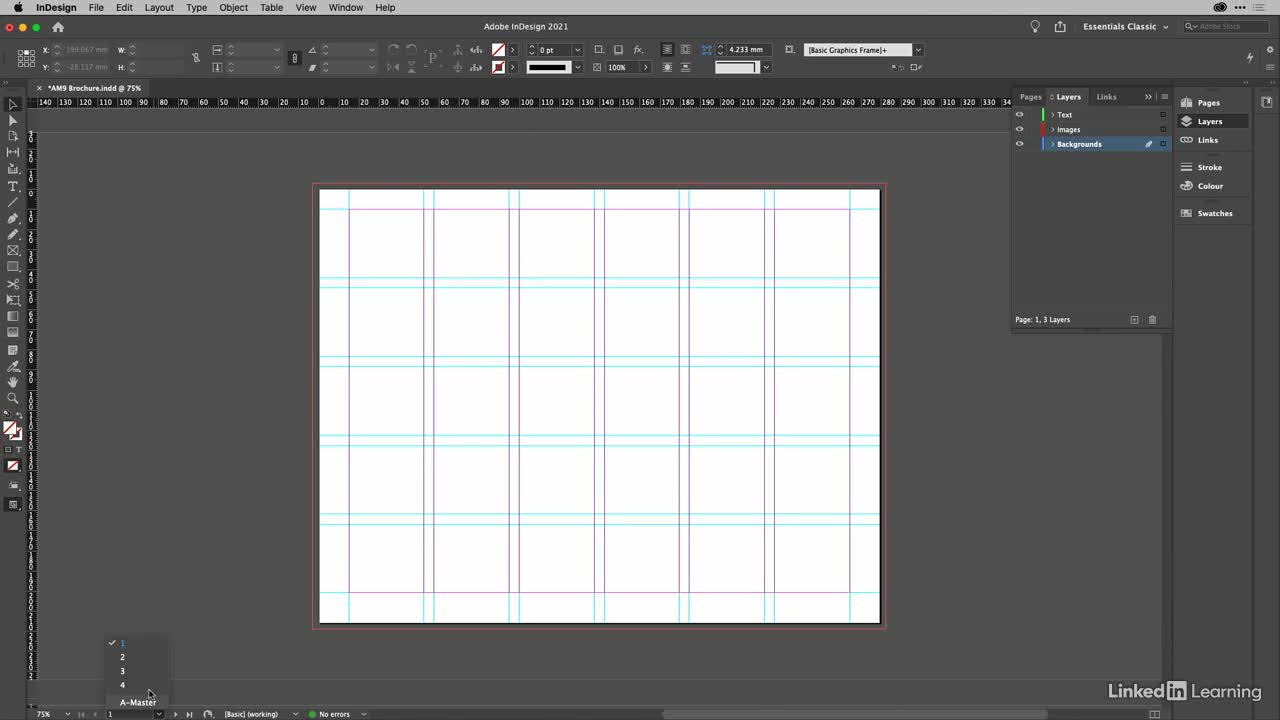Apply None using the toolbox button
The height and width of the screenshot is (720, 1280).
(13, 466)
